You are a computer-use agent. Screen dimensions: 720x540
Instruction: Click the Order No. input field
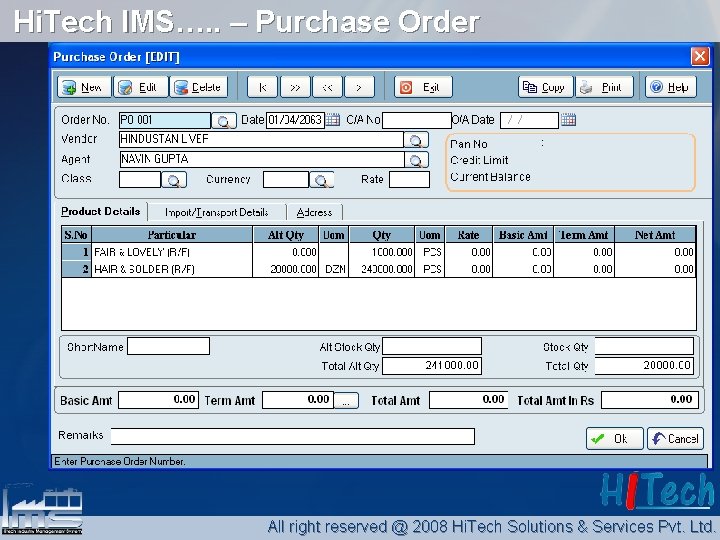click(x=165, y=120)
